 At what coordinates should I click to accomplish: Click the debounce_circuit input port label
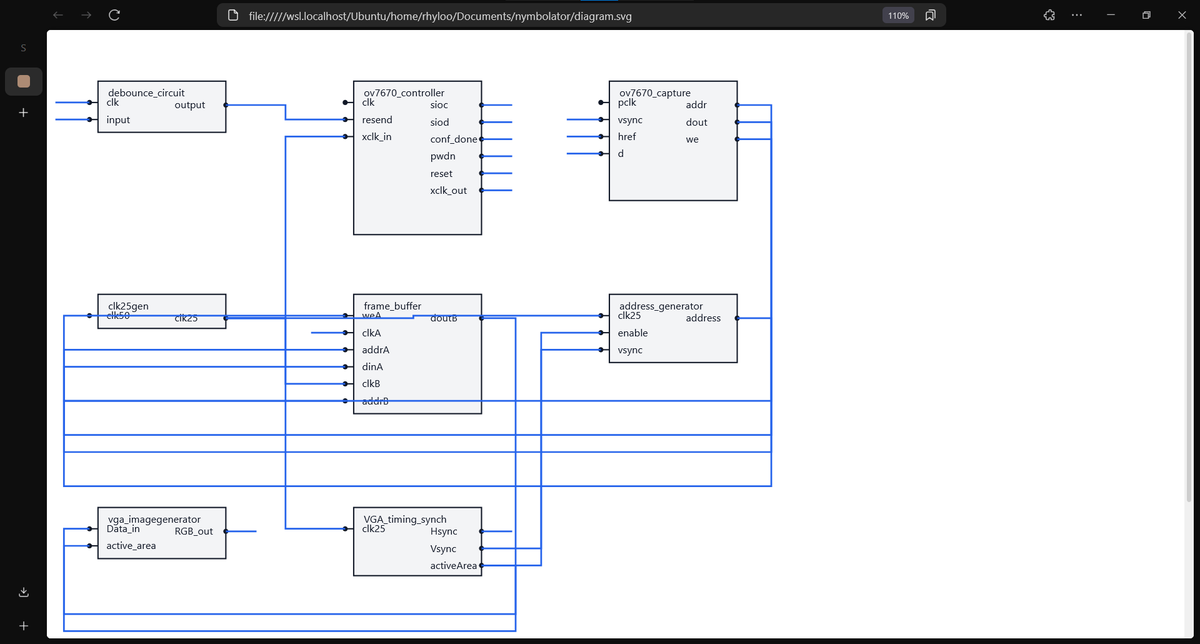pyautogui.click(x=118, y=120)
